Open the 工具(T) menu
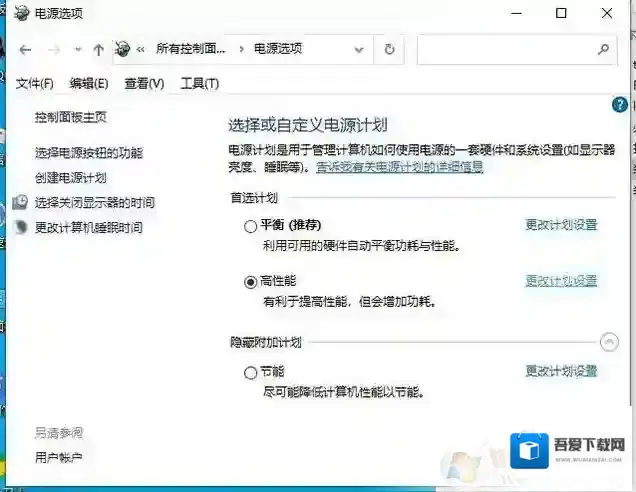 point(200,84)
